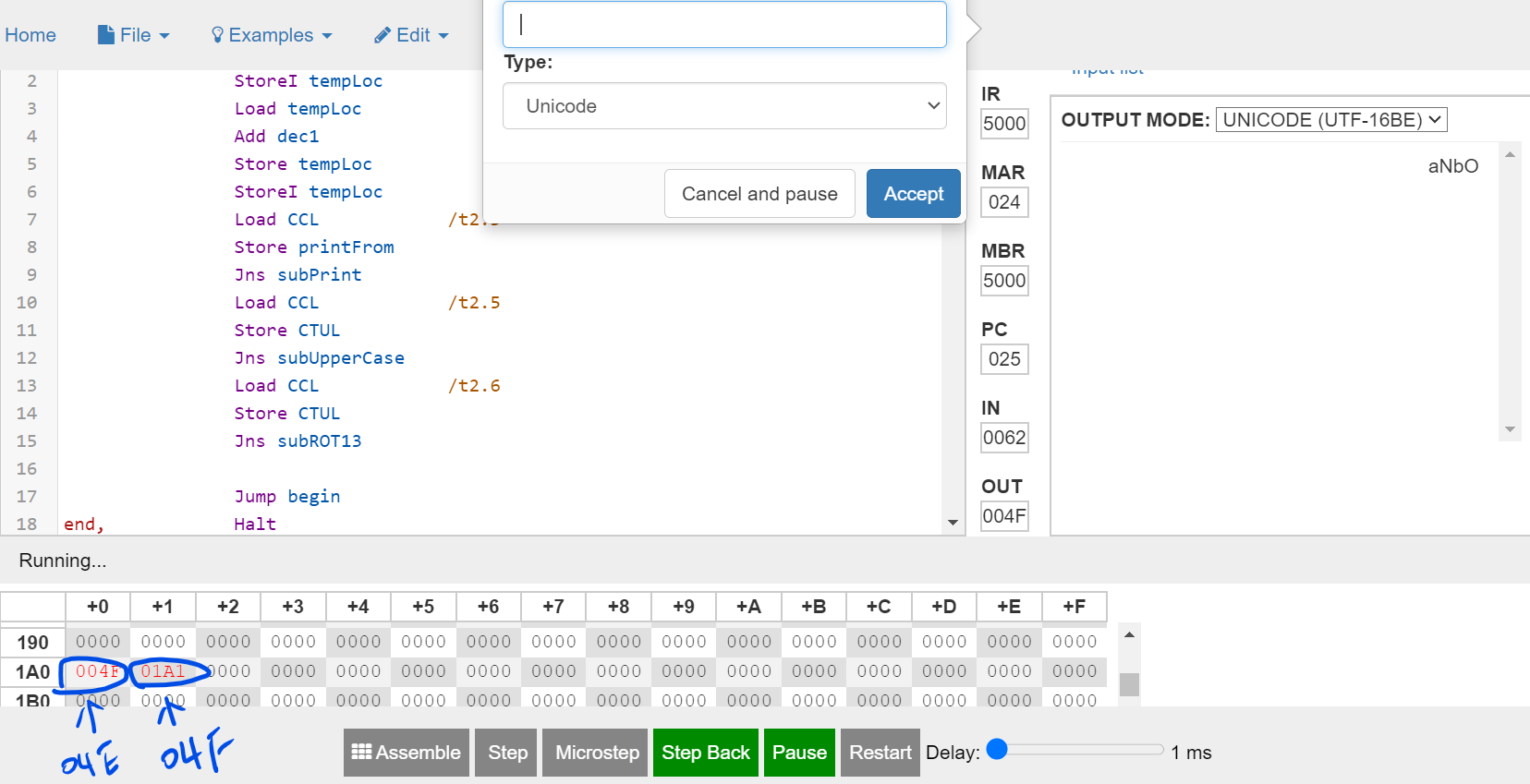The width and height of the screenshot is (1530, 784).
Task: Click the Edit pencil icon
Action: tap(382, 35)
